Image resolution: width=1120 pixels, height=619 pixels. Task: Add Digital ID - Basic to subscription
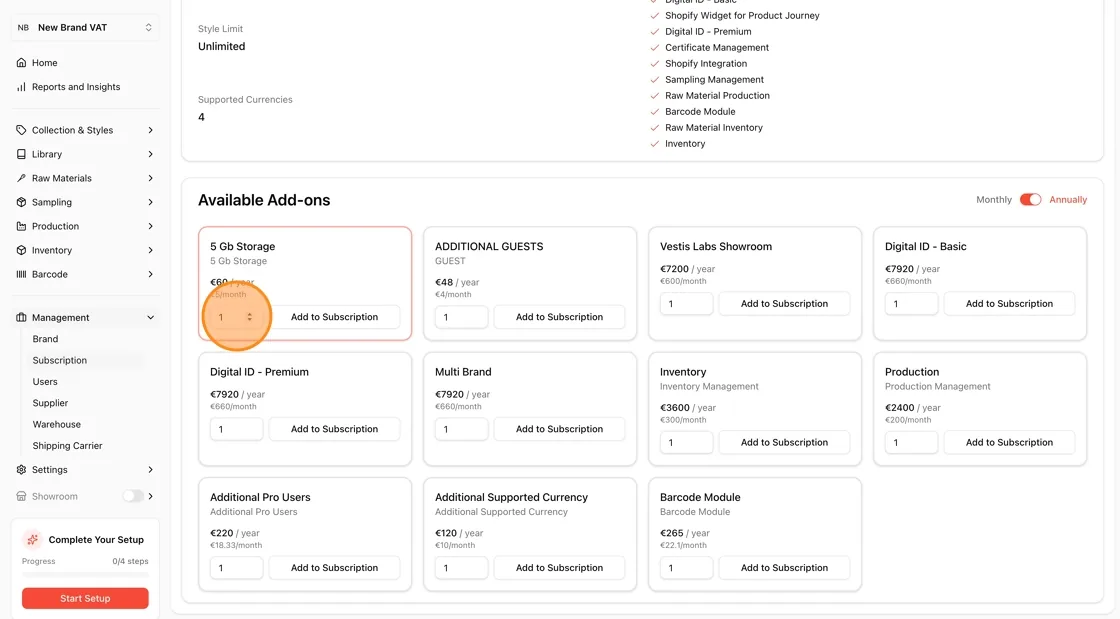click(x=1009, y=303)
